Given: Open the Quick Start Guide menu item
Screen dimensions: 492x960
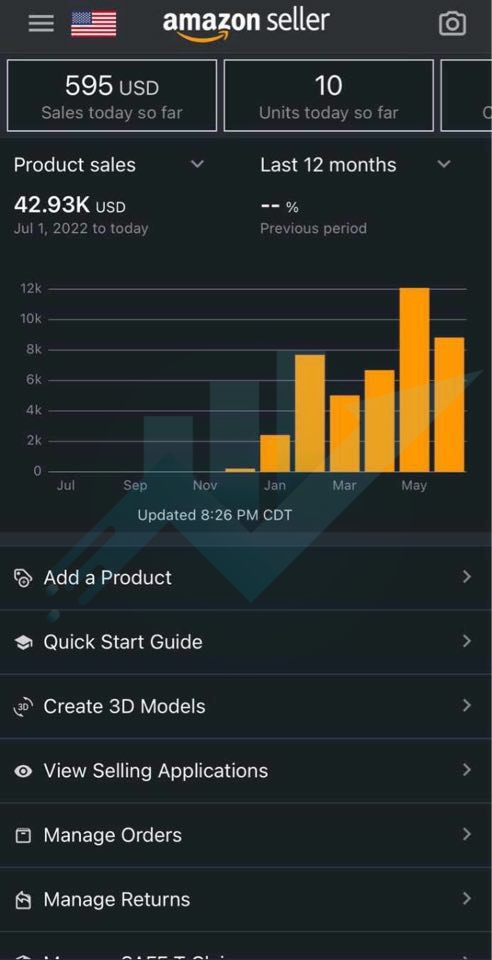Looking at the screenshot, I should (246, 642).
